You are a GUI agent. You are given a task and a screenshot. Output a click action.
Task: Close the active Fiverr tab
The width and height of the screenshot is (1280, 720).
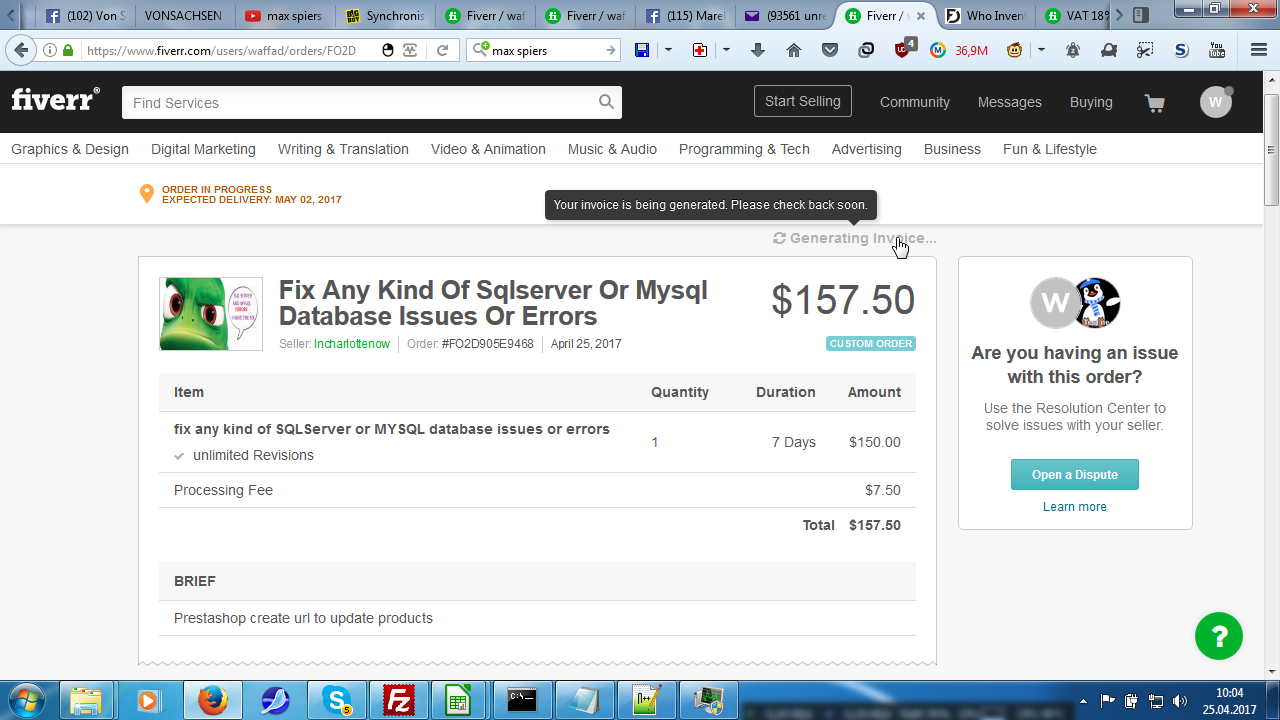point(921,16)
